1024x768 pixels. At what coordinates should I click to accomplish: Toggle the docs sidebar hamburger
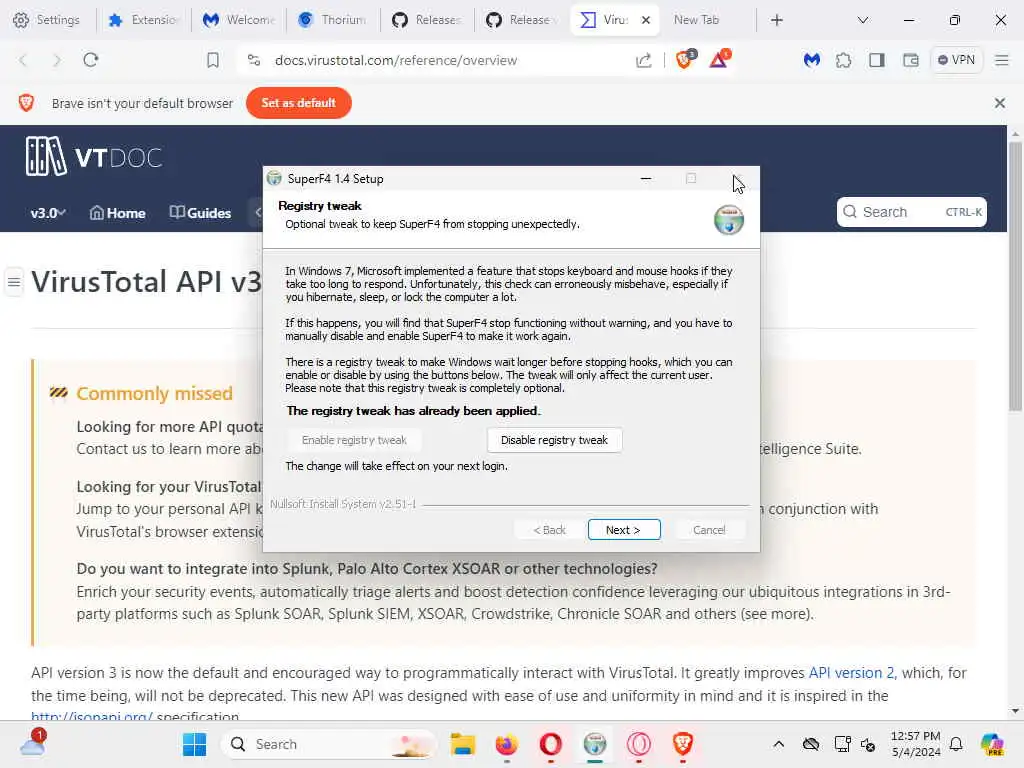click(x=14, y=282)
